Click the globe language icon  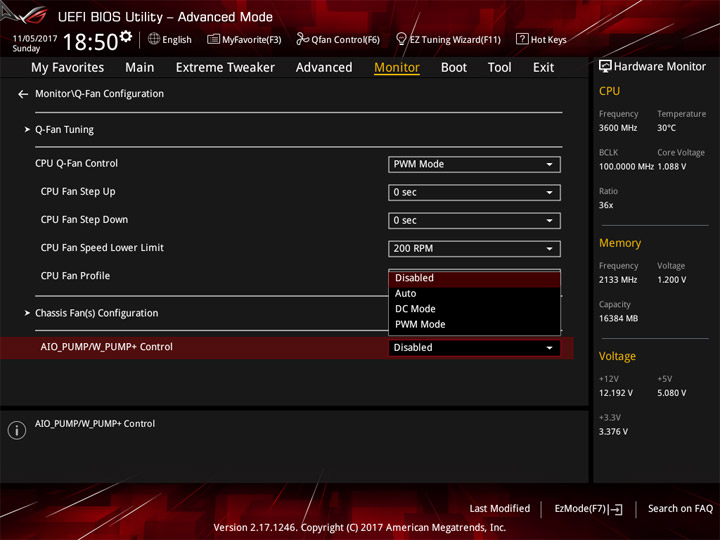[154, 39]
